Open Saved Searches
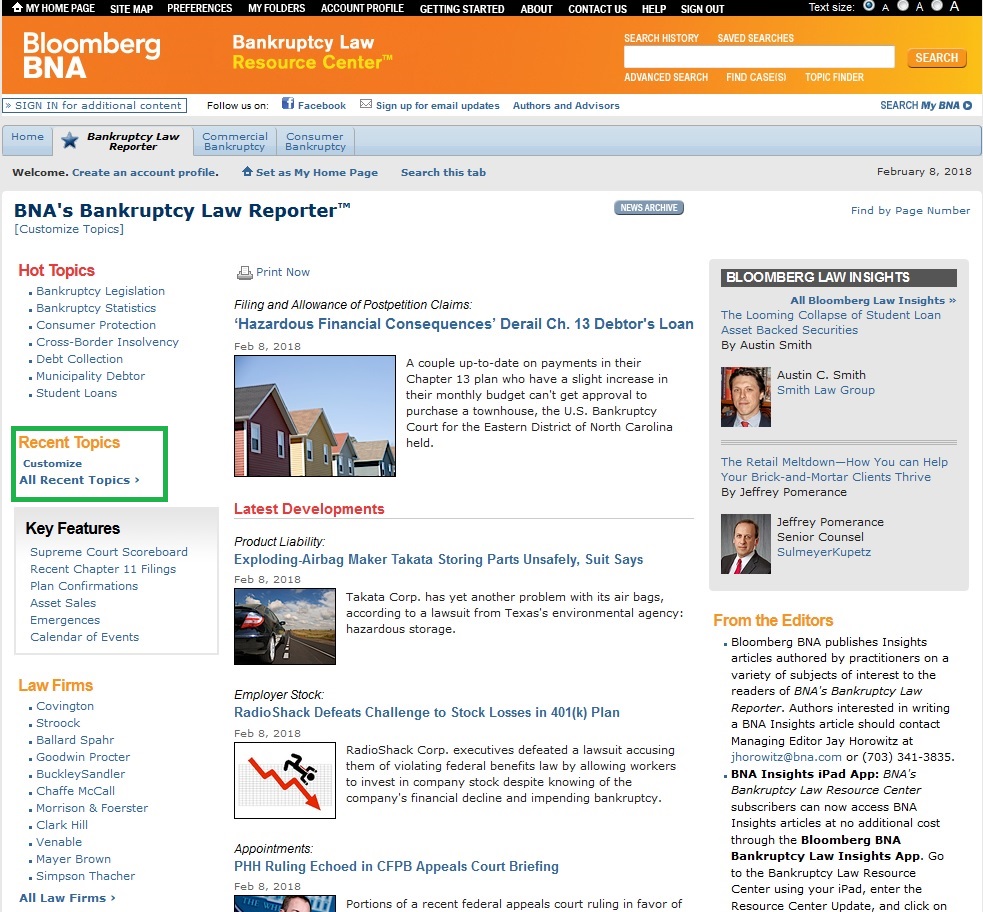This screenshot has height=912, width=983. point(755,38)
